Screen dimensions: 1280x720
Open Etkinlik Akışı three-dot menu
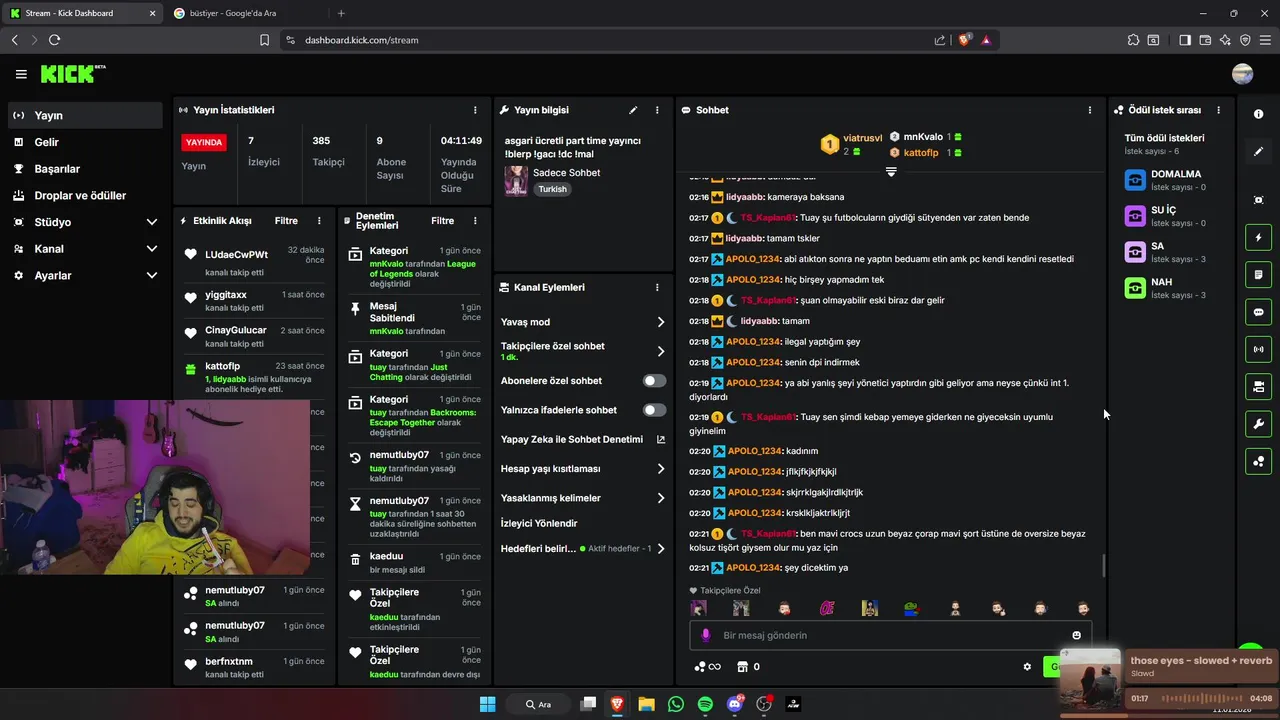319,221
